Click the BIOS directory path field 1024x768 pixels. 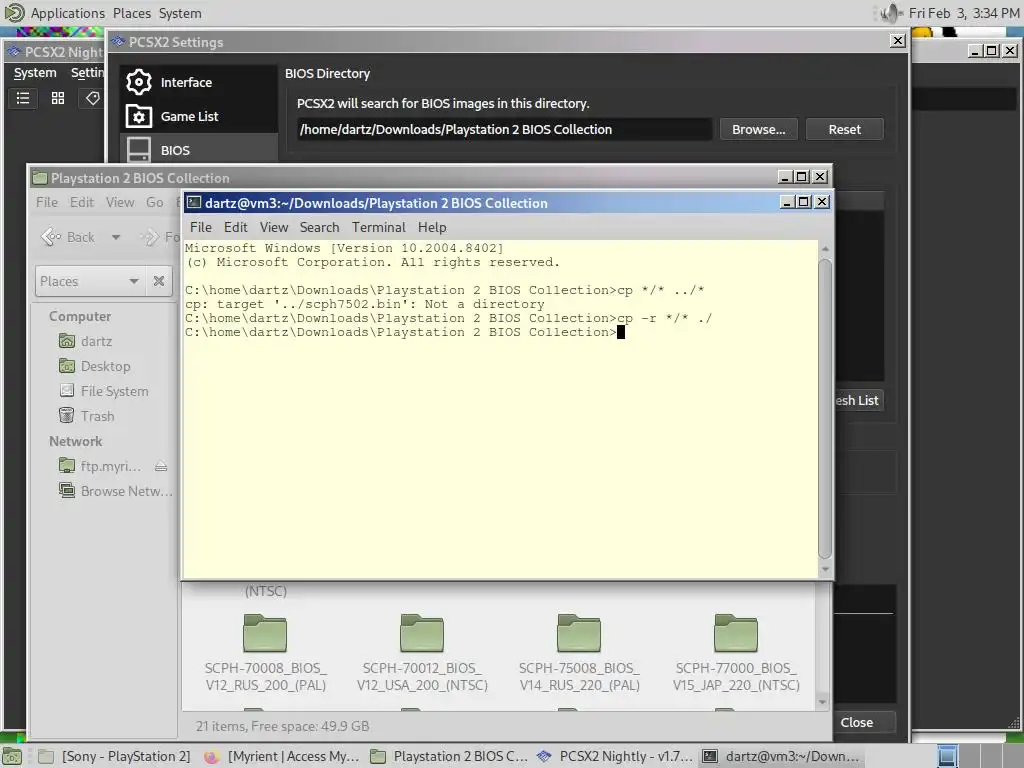click(x=504, y=129)
